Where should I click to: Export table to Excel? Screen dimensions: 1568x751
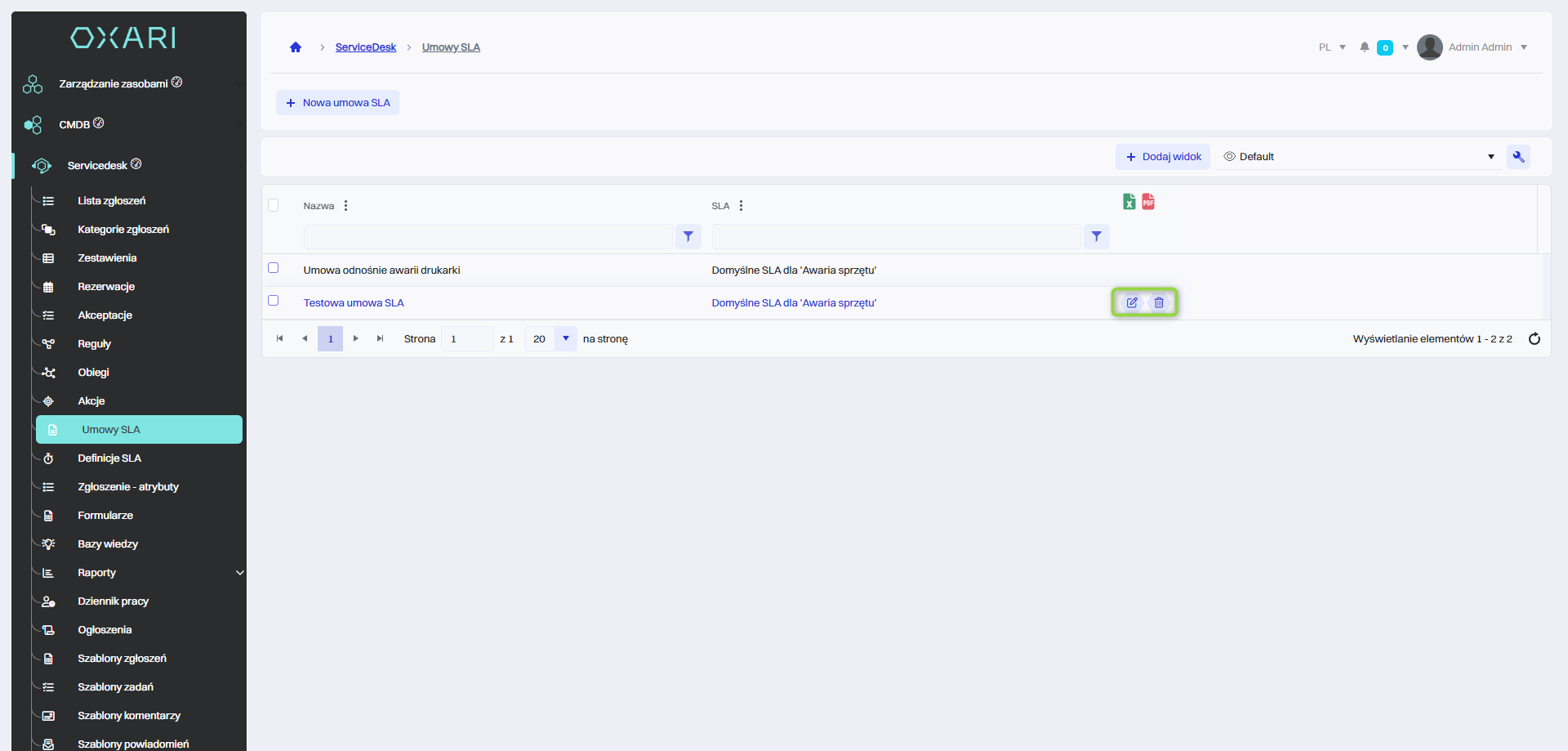[x=1129, y=202]
